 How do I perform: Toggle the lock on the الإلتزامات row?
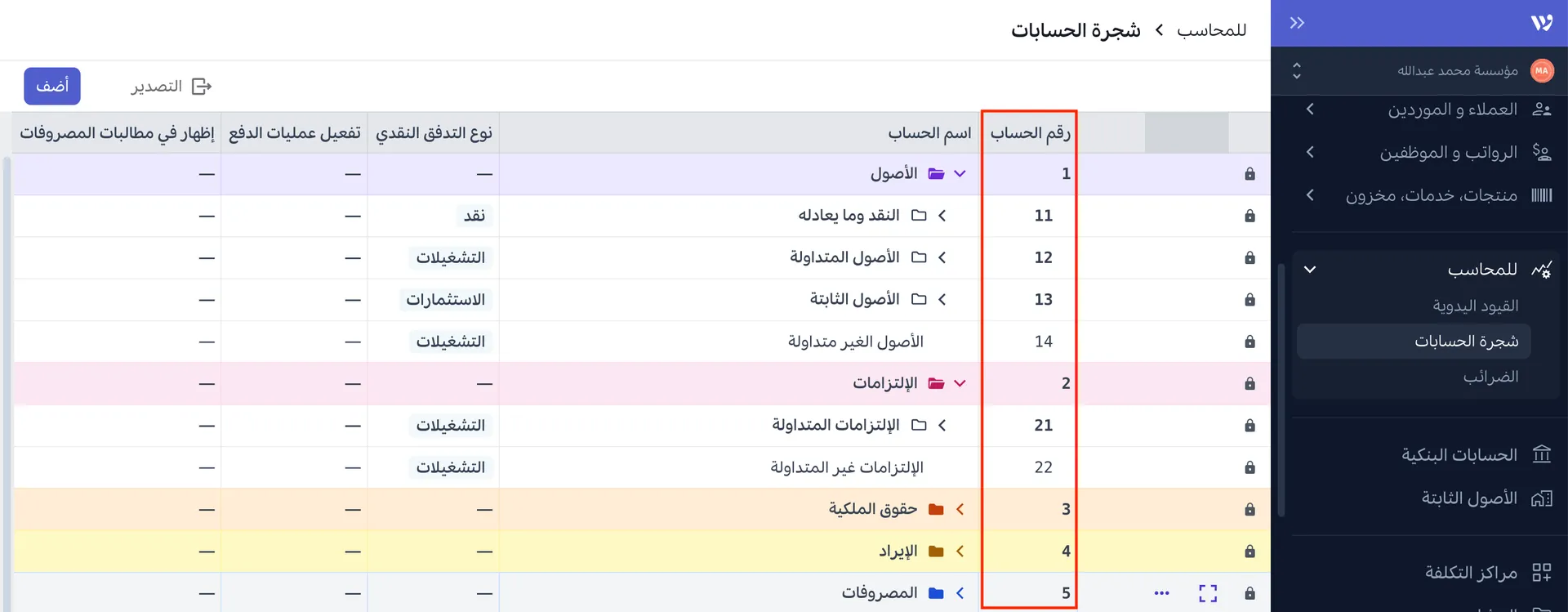1249,382
